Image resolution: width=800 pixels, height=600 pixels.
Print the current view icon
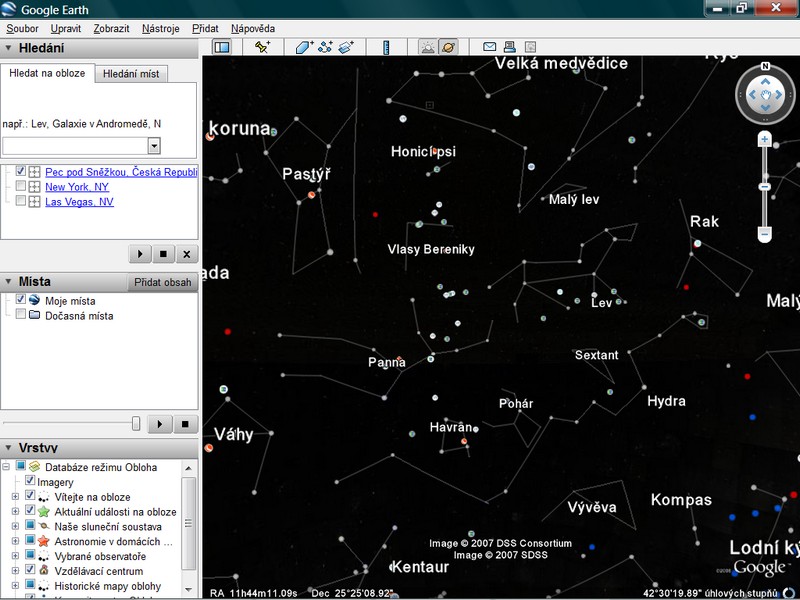pos(509,47)
